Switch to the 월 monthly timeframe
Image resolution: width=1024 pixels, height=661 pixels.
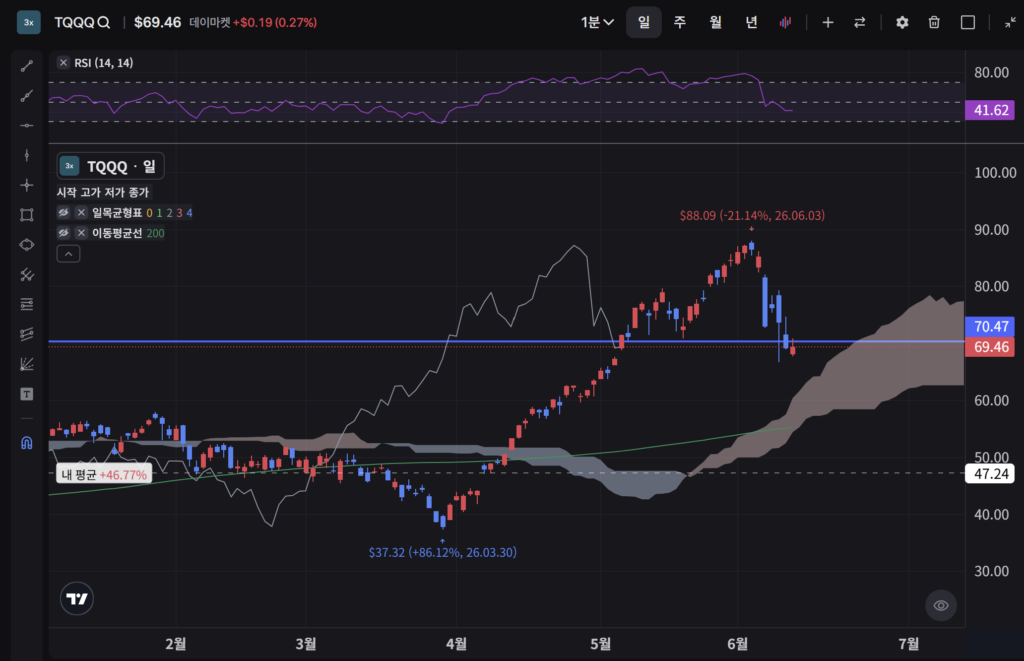716,22
